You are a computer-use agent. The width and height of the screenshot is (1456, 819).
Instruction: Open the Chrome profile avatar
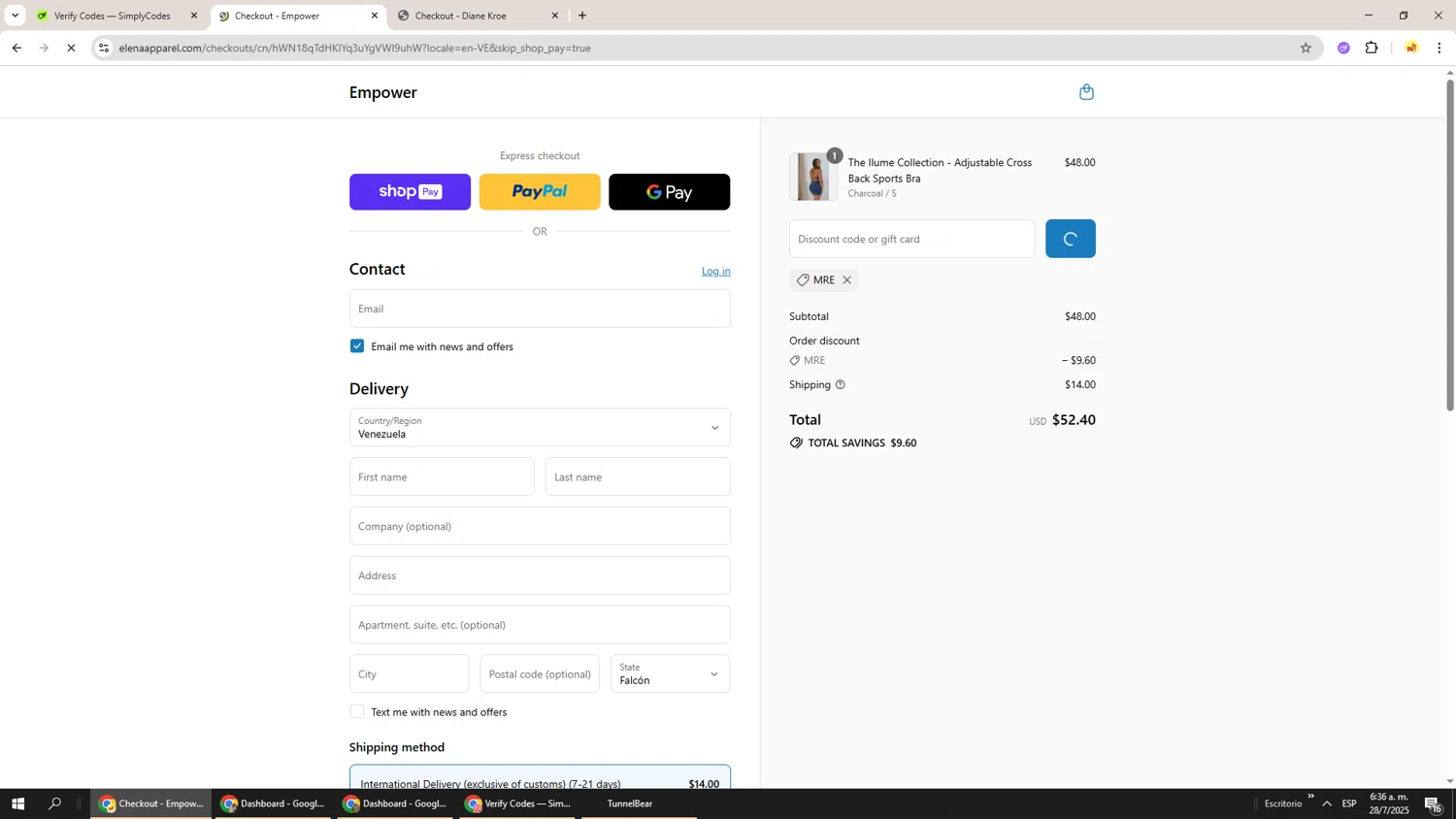point(1411,48)
